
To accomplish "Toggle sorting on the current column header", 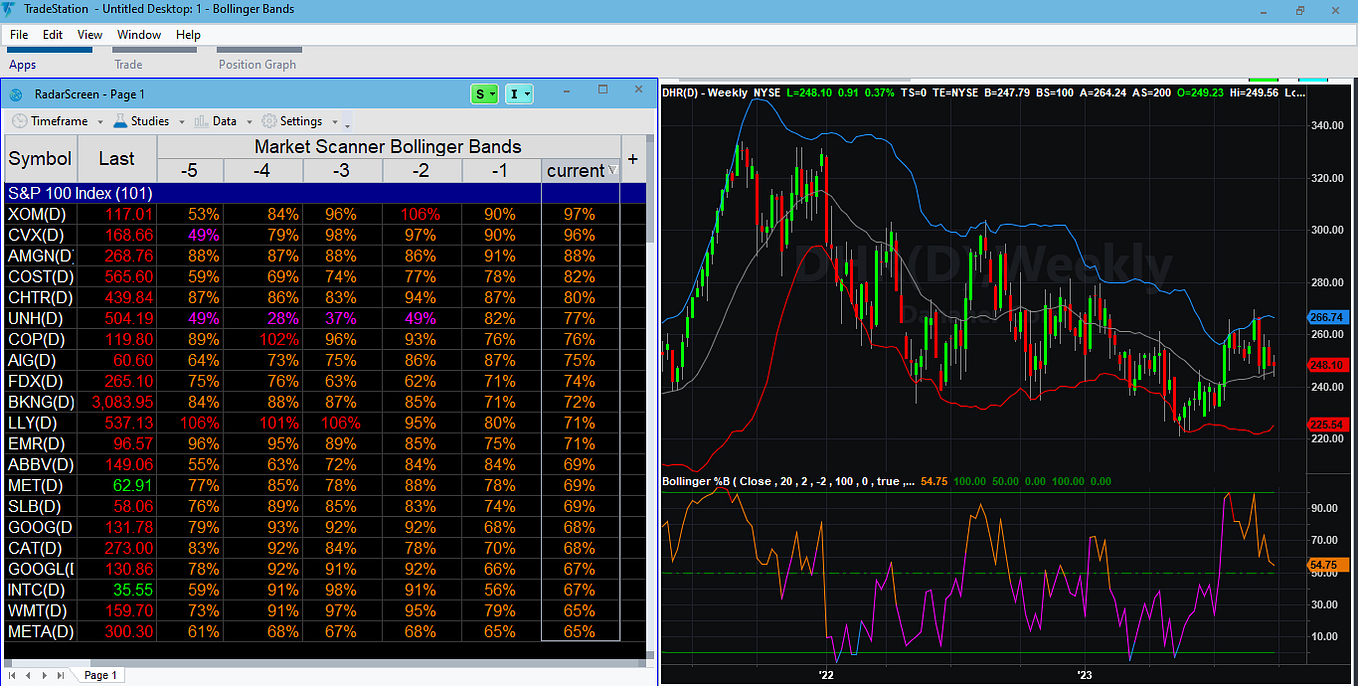I will pos(578,171).
